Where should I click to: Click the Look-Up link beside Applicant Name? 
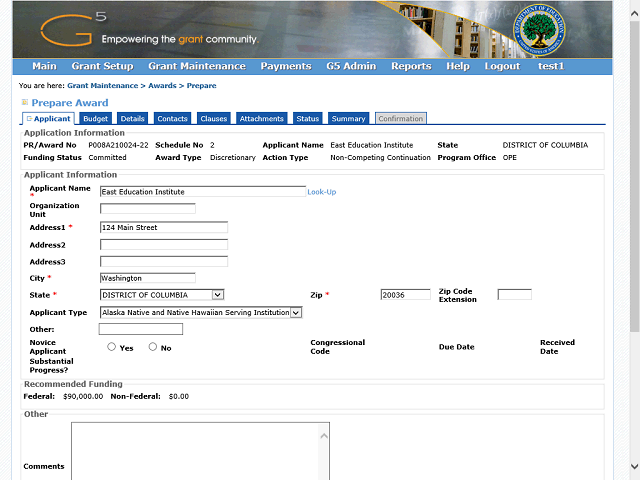coord(322,192)
